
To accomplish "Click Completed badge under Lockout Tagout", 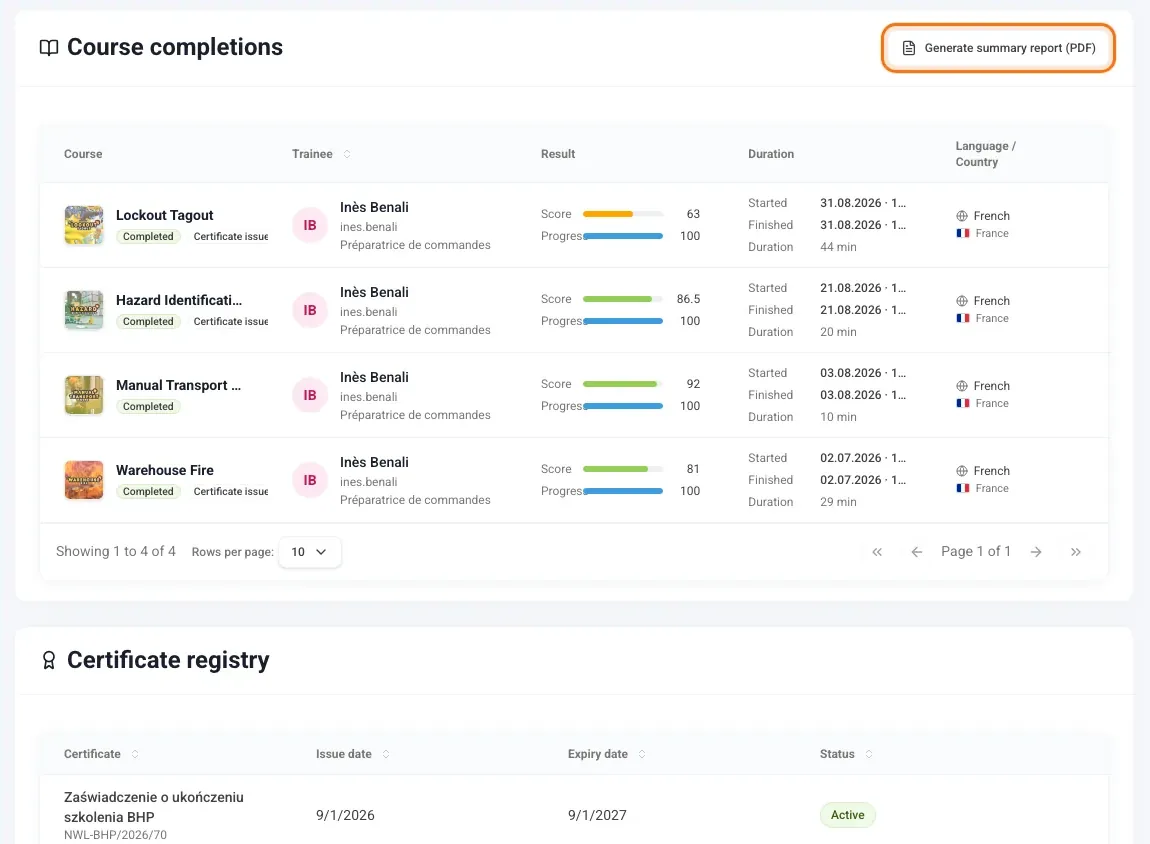I will [148, 236].
